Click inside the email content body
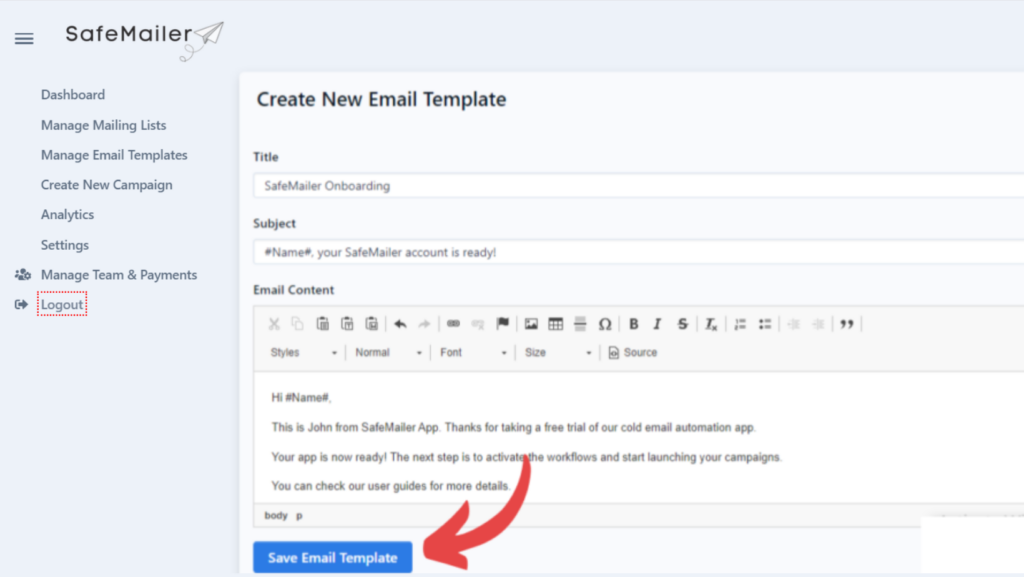Viewport: 1024px width, 577px height. [639, 437]
